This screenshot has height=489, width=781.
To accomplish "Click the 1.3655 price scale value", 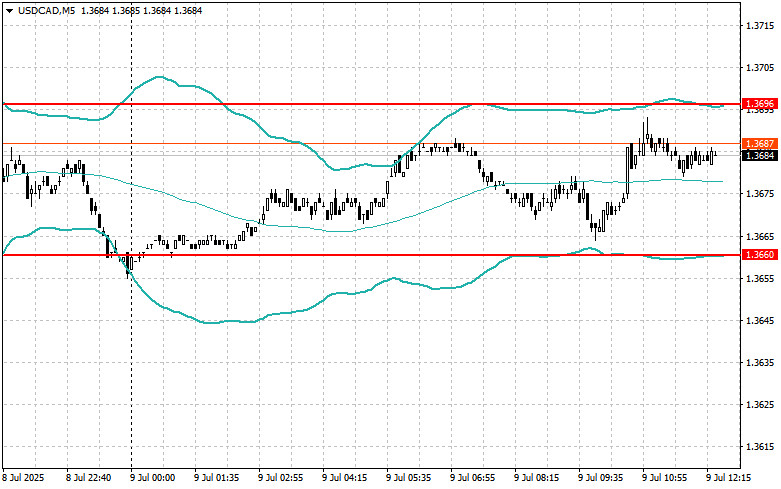I will (762, 278).
